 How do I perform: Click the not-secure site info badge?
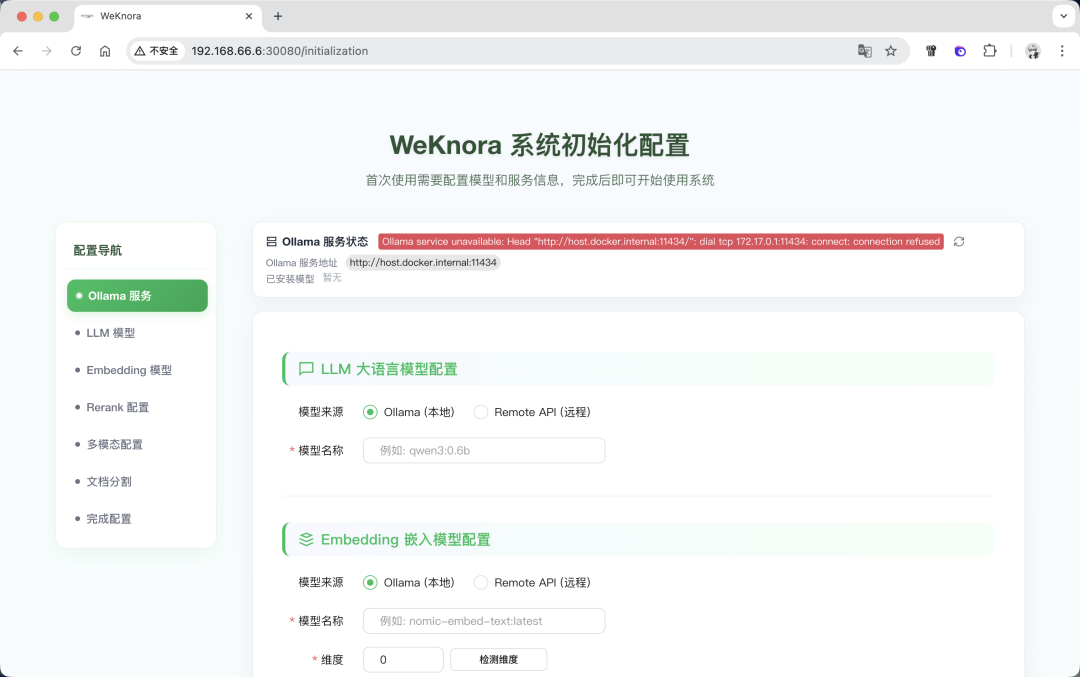[157, 51]
